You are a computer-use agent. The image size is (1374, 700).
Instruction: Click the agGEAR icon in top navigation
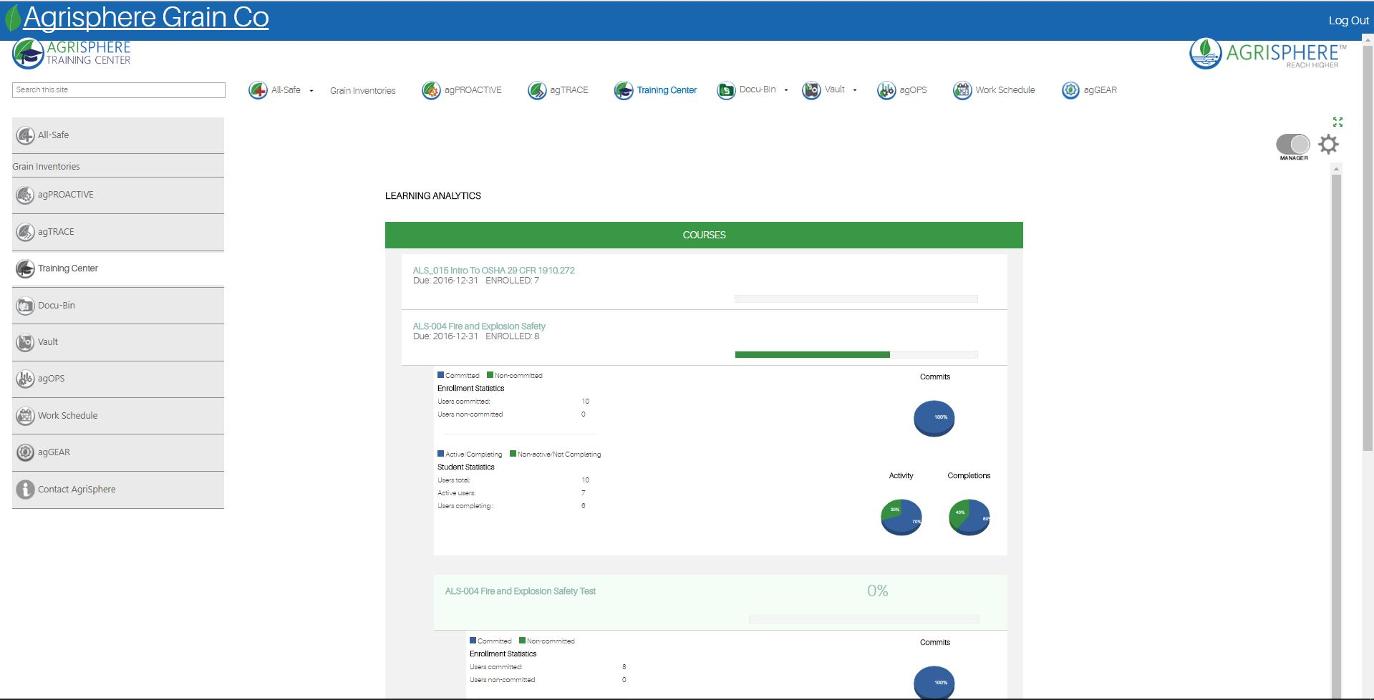point(1071,90)
